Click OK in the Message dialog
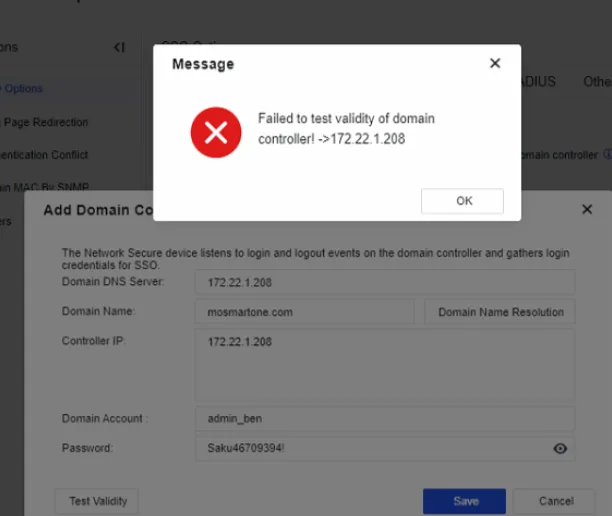Image resolution: width=612 pixels, height=516 pixels. pyautogui.click(x=462, y=201)
